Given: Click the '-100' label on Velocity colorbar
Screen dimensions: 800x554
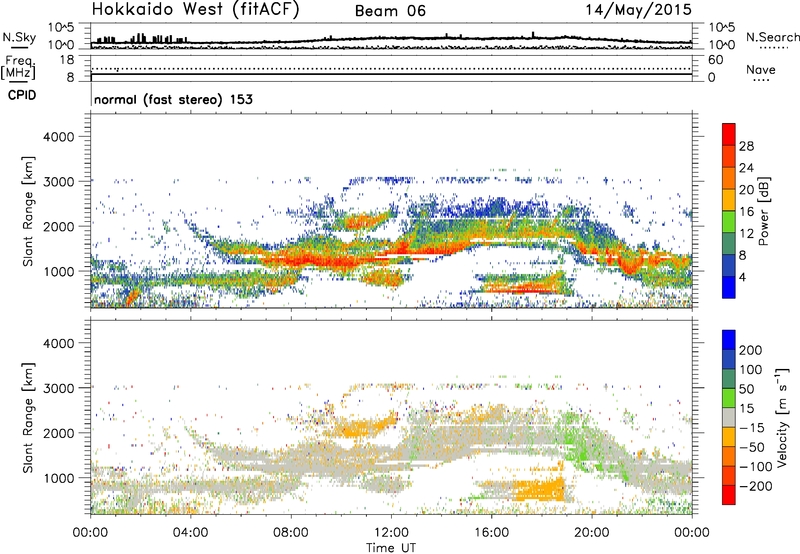Looking at the screenshot, I should pos(756,467).
